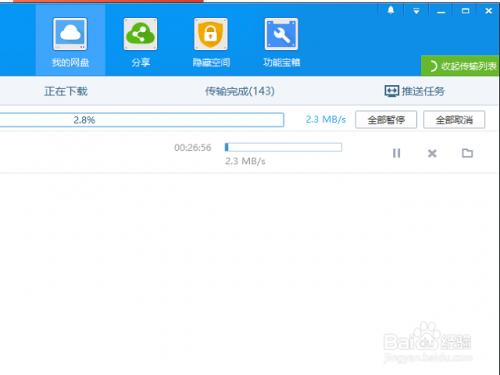Open the 隐藏空间 locked space icon
This screenshot has width=500, height=375.
[x=211, y=34]
